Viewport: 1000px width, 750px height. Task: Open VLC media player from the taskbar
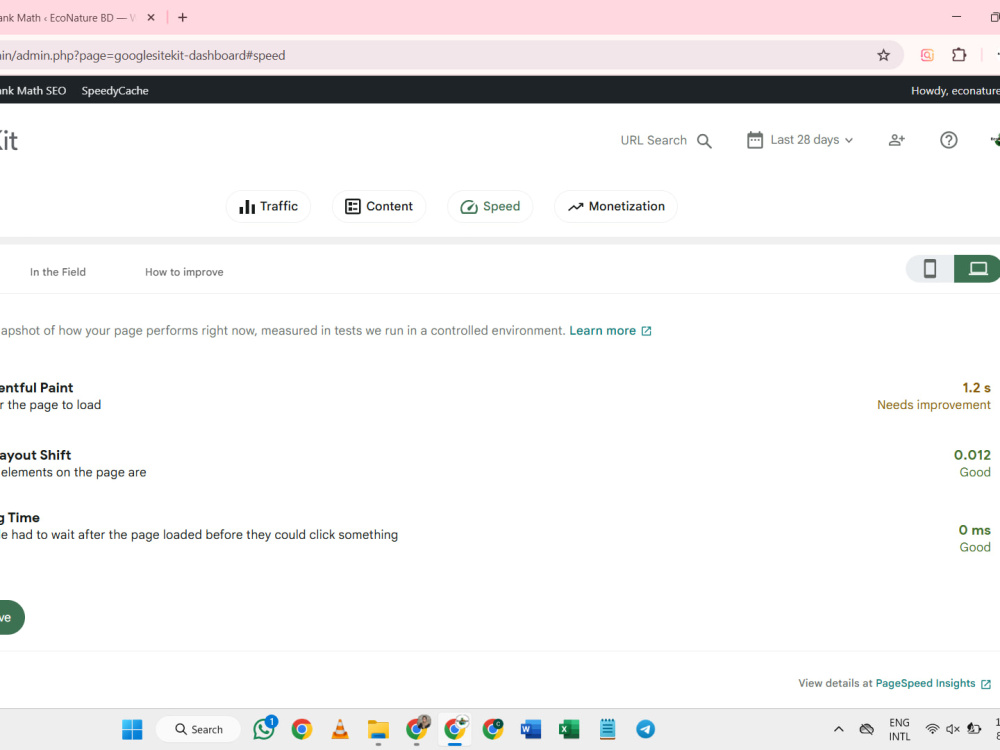(340, 729)
